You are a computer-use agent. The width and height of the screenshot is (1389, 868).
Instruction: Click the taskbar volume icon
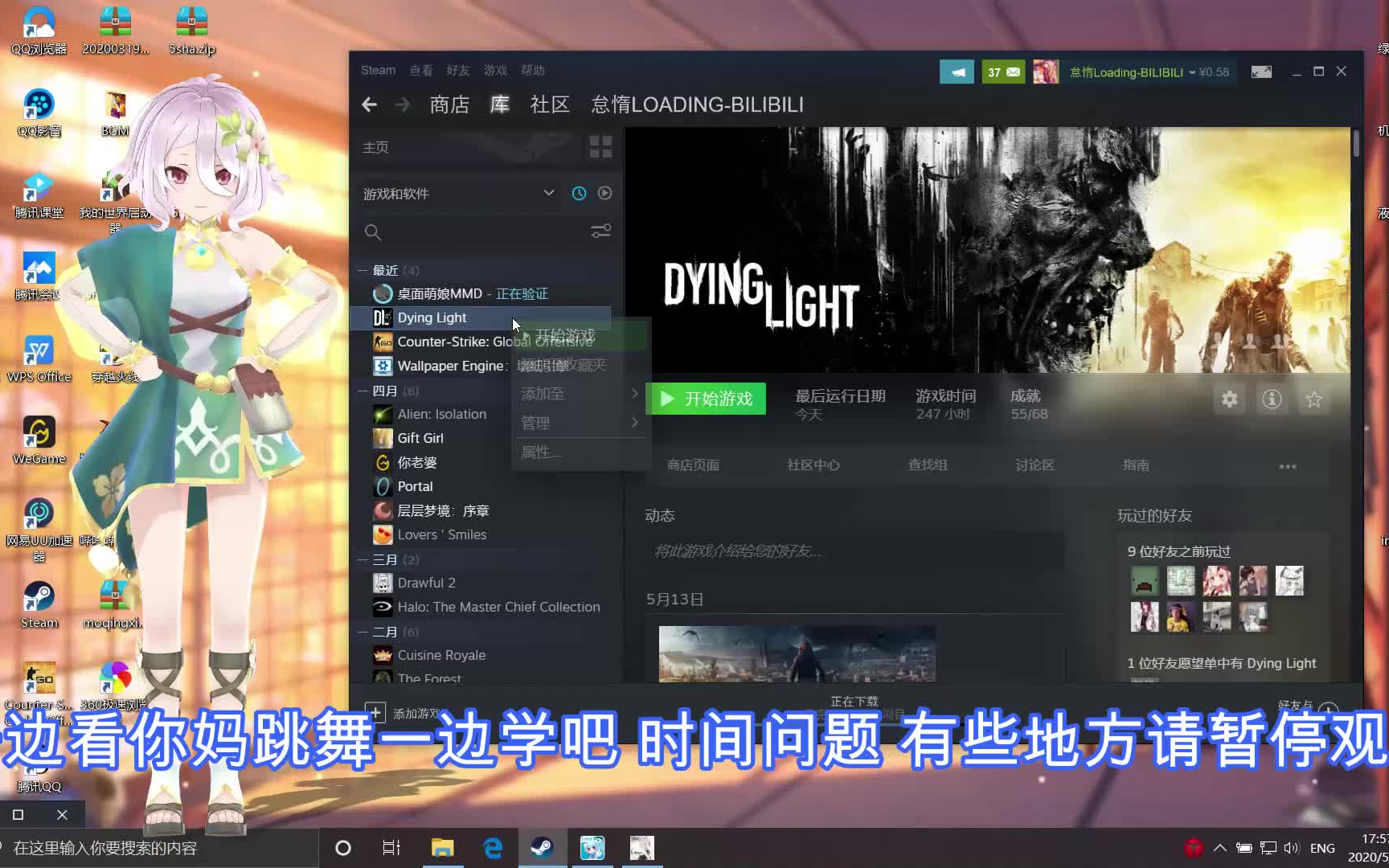1291,848
